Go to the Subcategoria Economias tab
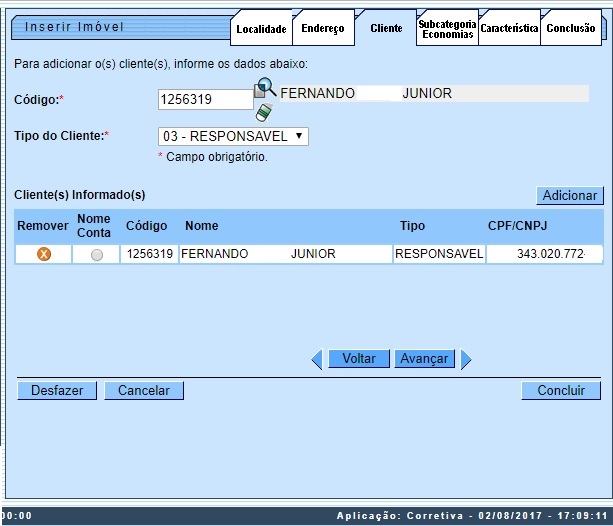The height and width of the screenshot is (526, 613). click(x=447, y=29)
